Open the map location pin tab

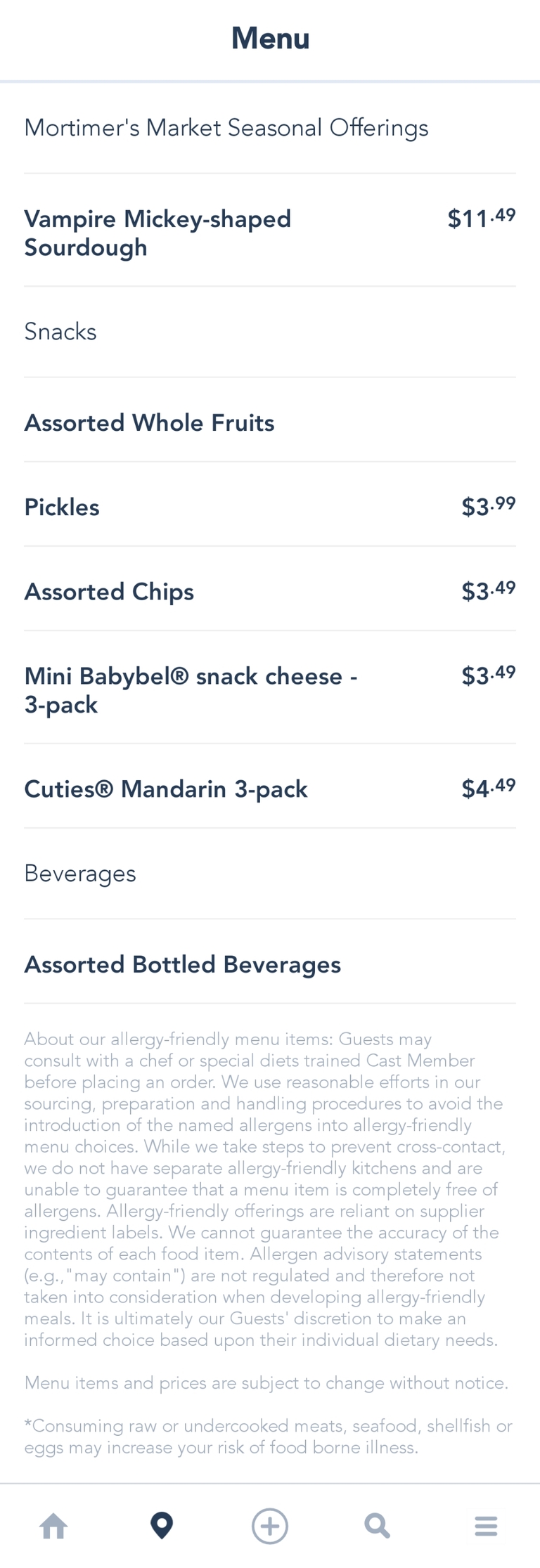click(162, 1526)
